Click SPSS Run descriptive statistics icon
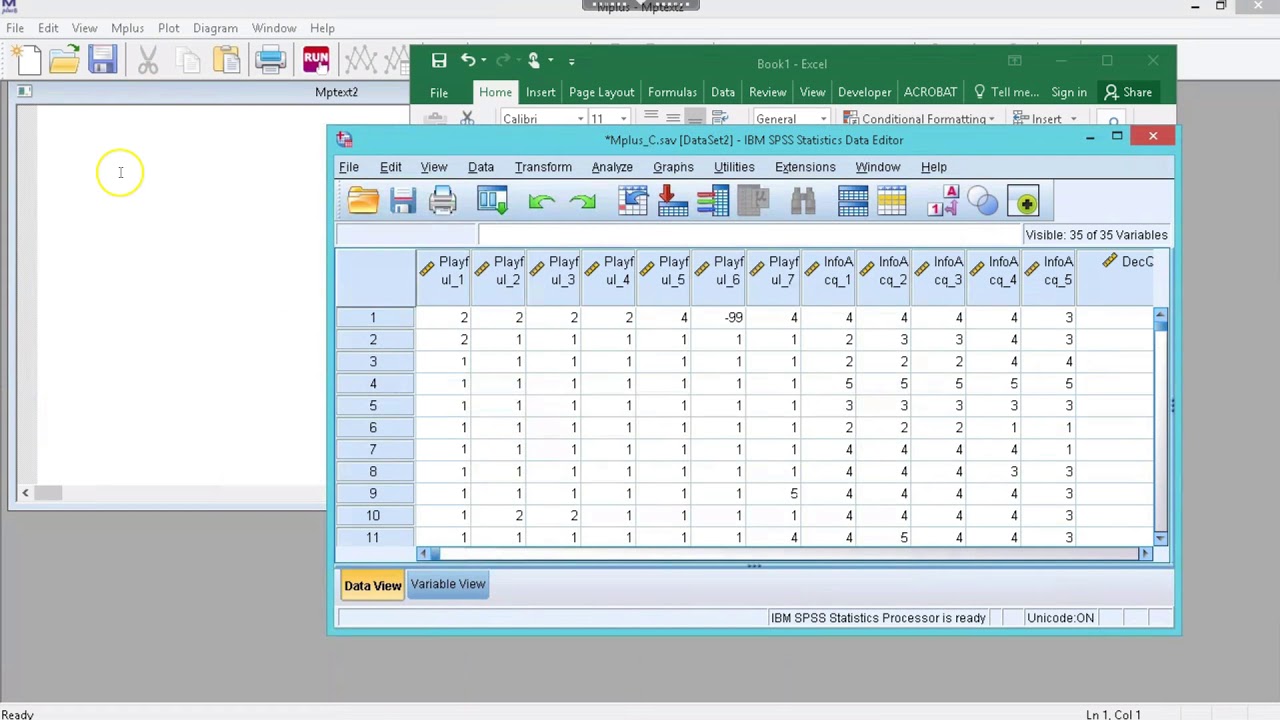The height and width of the screenshot is (720, 1280). tap(753, 202)
